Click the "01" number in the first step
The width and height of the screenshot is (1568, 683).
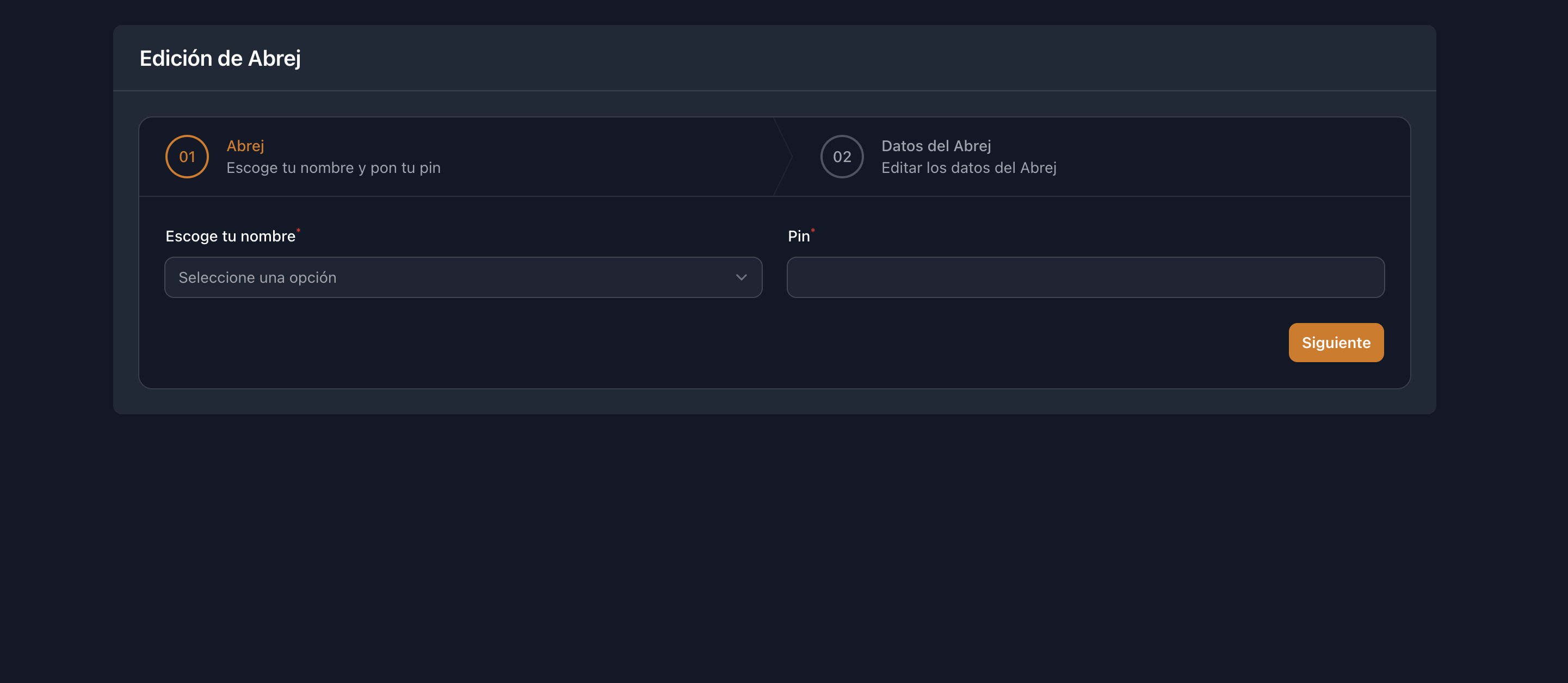pyautogui.click(x=187, y=157)
